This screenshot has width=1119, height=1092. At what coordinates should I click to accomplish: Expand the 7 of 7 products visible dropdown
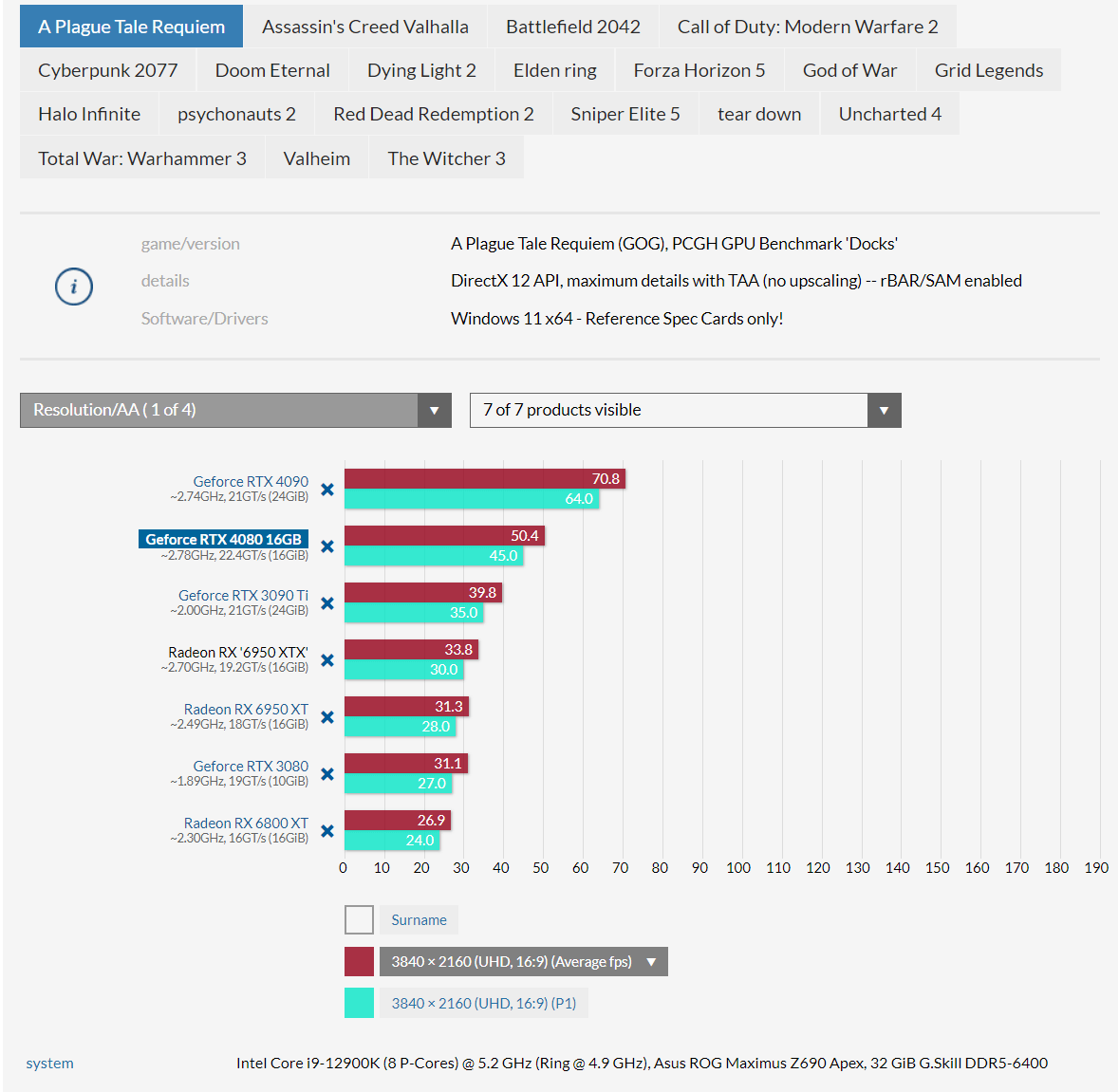[x=684, y=410]
